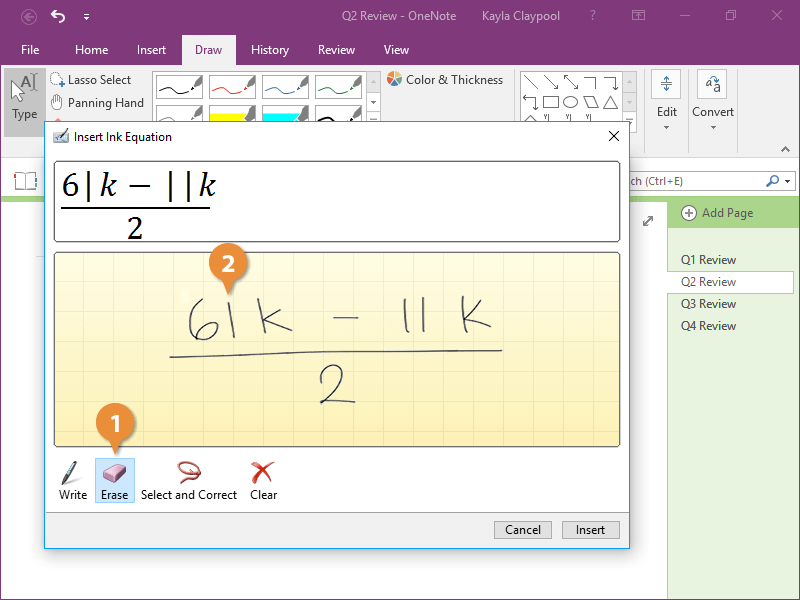Open the Insert ribbon tab
Screen dimensions: 800x600
152,50
